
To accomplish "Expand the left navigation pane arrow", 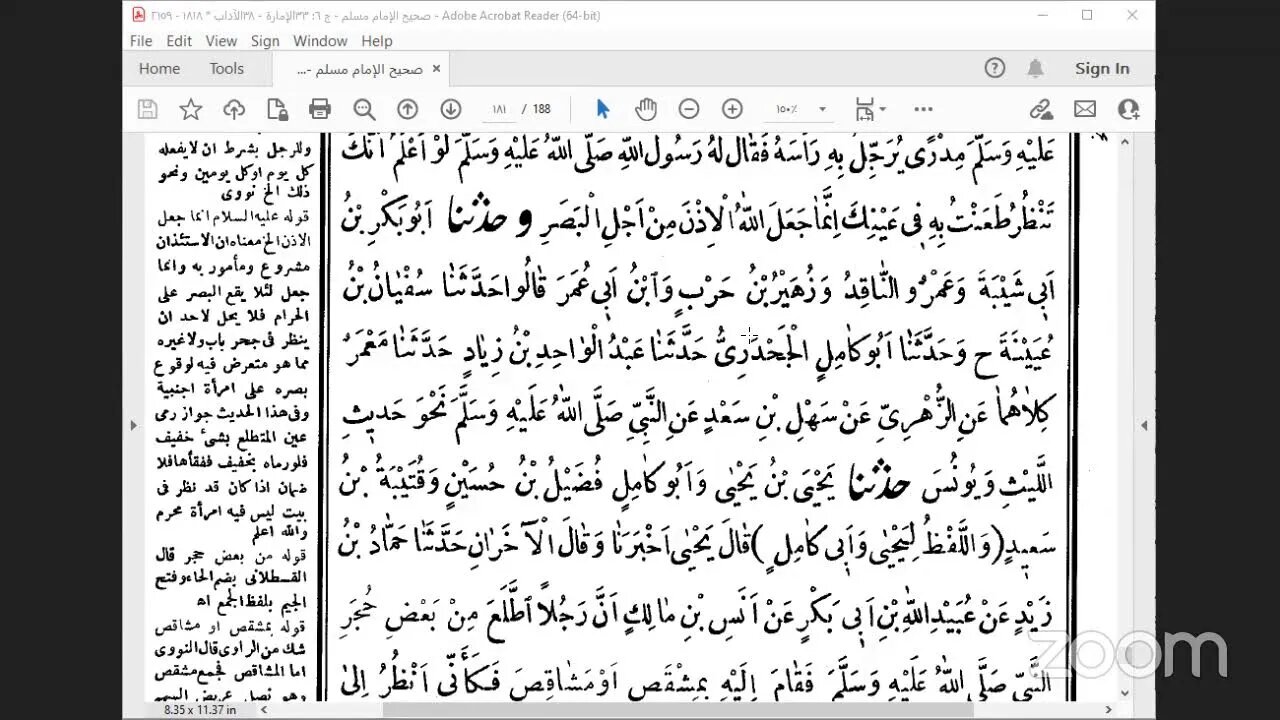I will coord(133,425).
